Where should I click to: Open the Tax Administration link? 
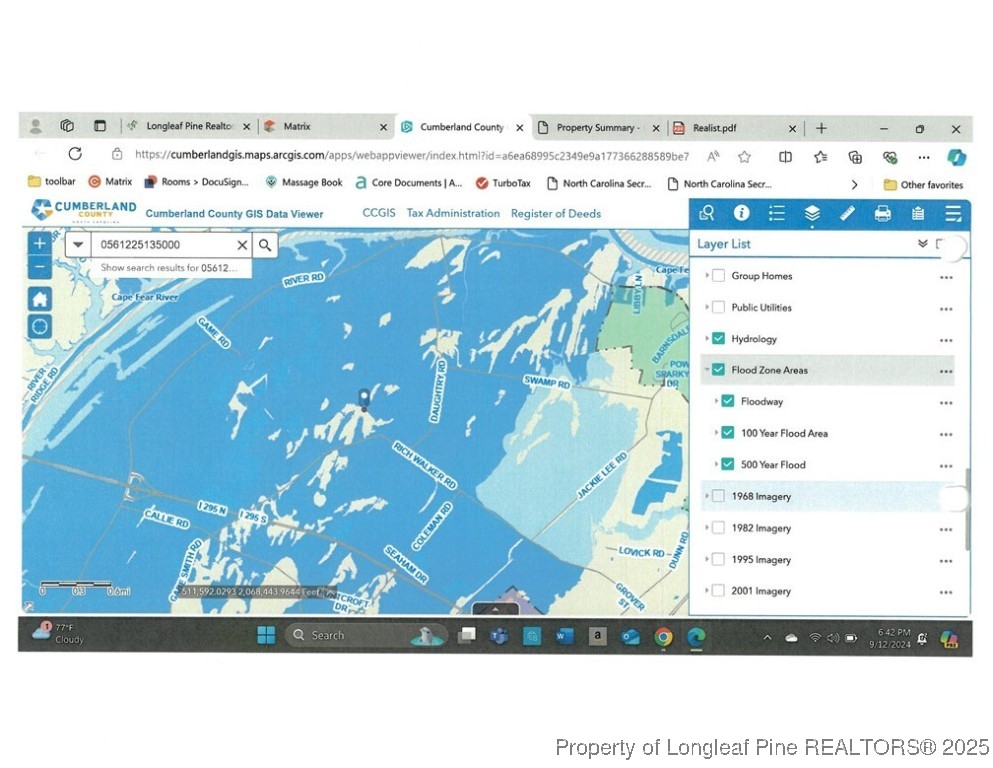(x=453, y=213)
